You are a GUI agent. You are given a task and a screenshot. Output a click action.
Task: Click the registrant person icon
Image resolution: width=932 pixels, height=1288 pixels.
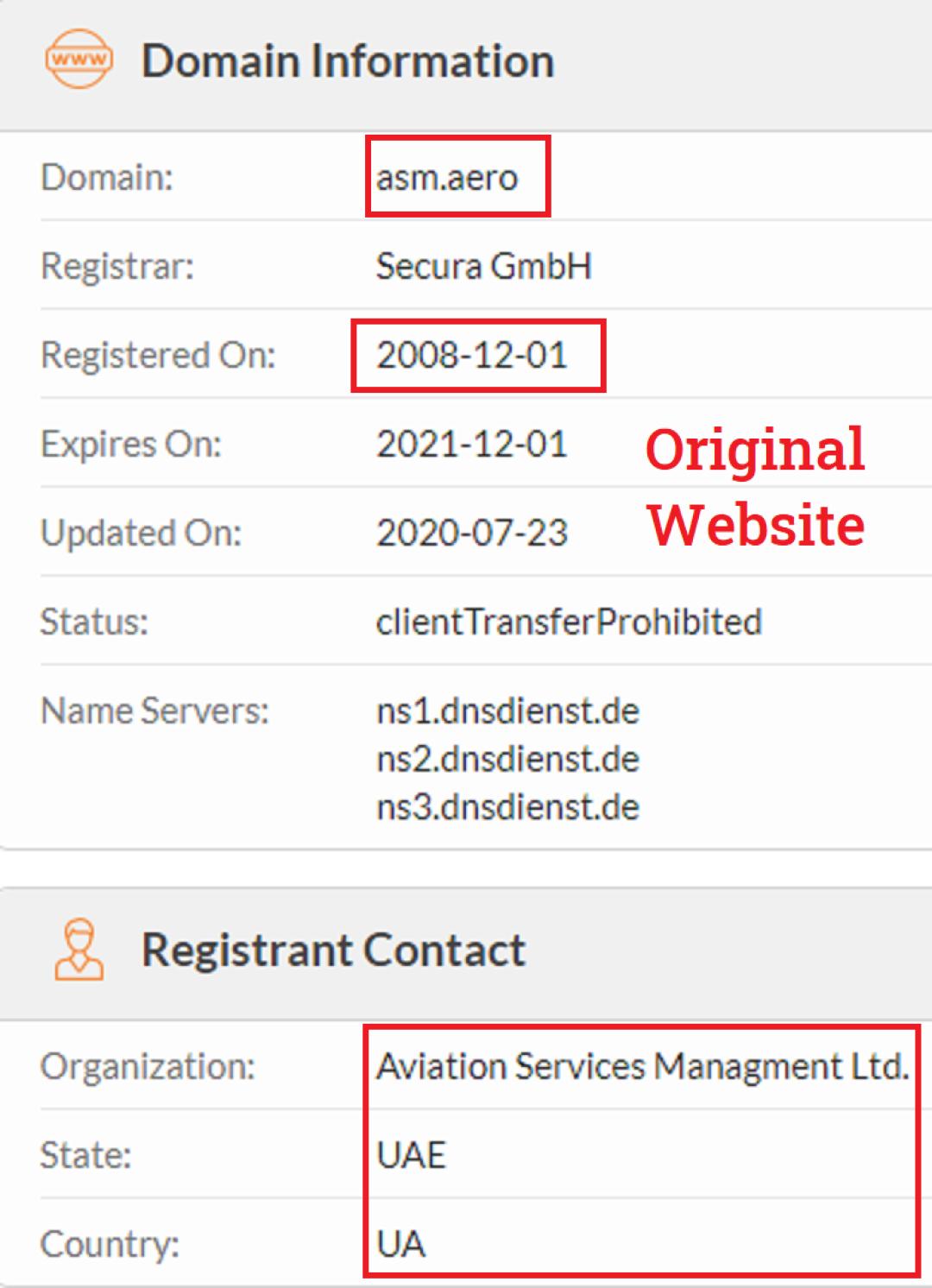(x=79, y=950)
